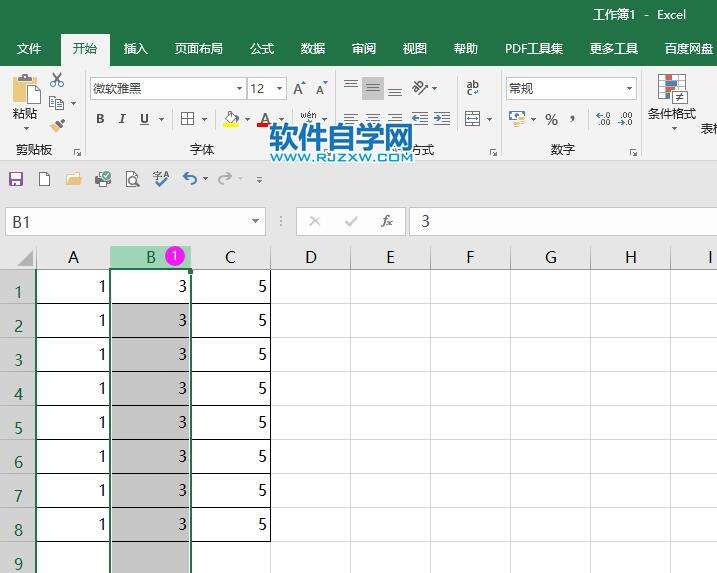Toggle bold formatting
This screenshot has width=717, height=573.
point(100,119)
